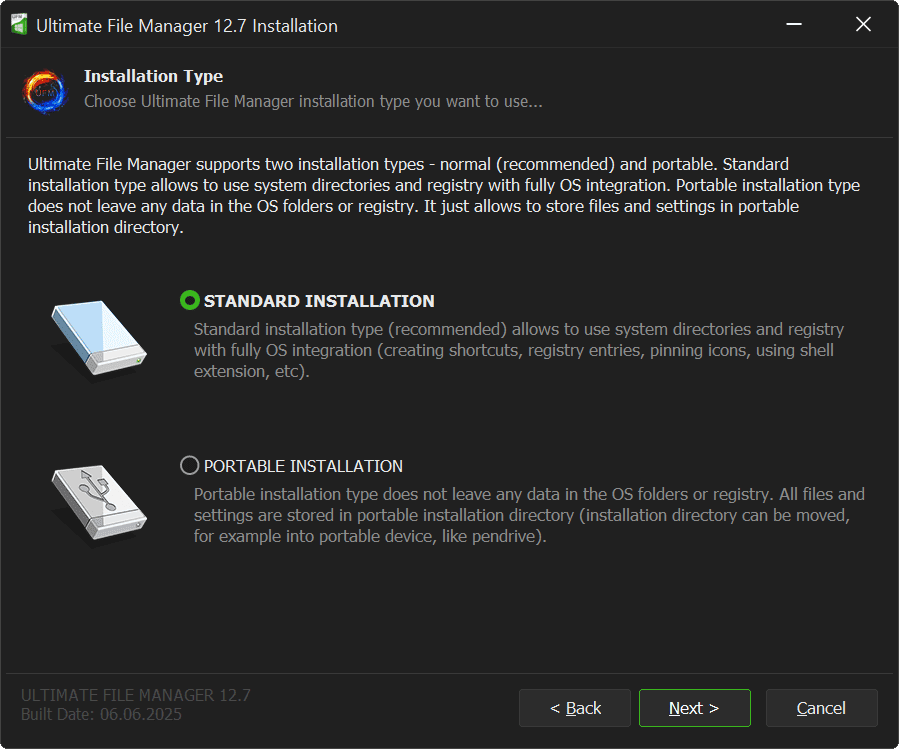899x749 pixels.
Task: Click the gray USB drive icon
Action: point(98,503)
